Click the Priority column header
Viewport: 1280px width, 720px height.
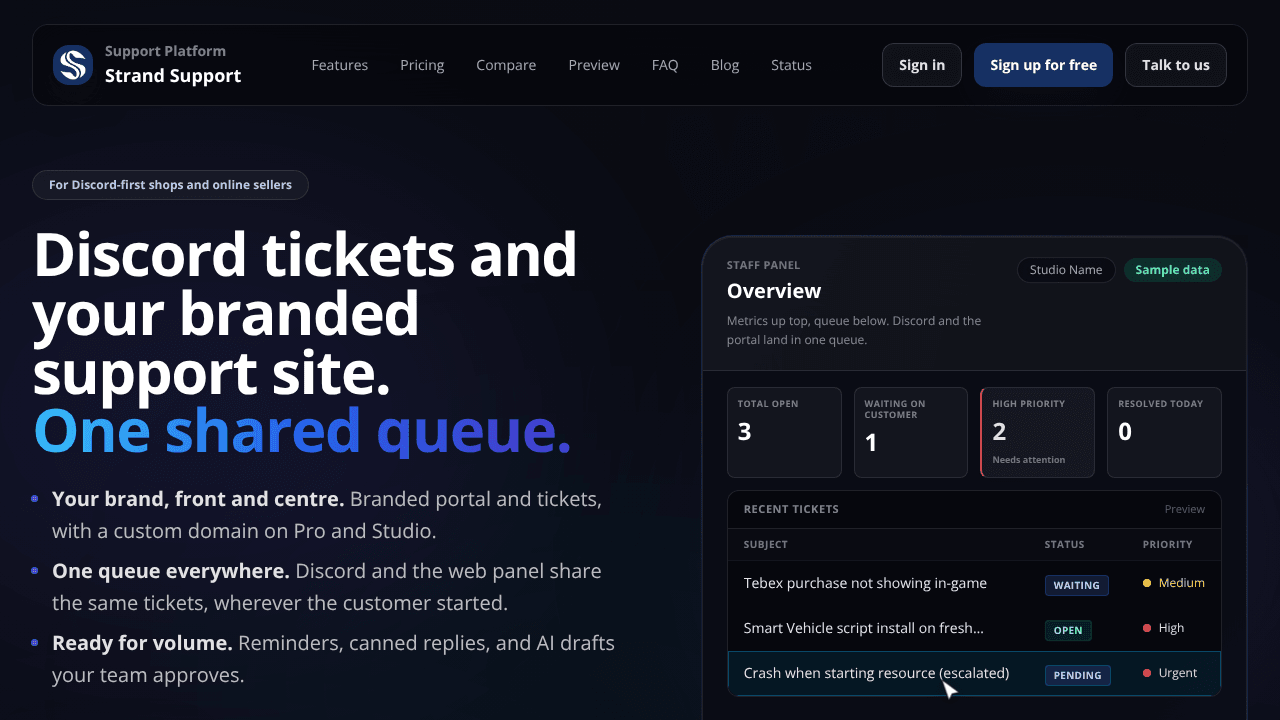(x=1168, y=545)
